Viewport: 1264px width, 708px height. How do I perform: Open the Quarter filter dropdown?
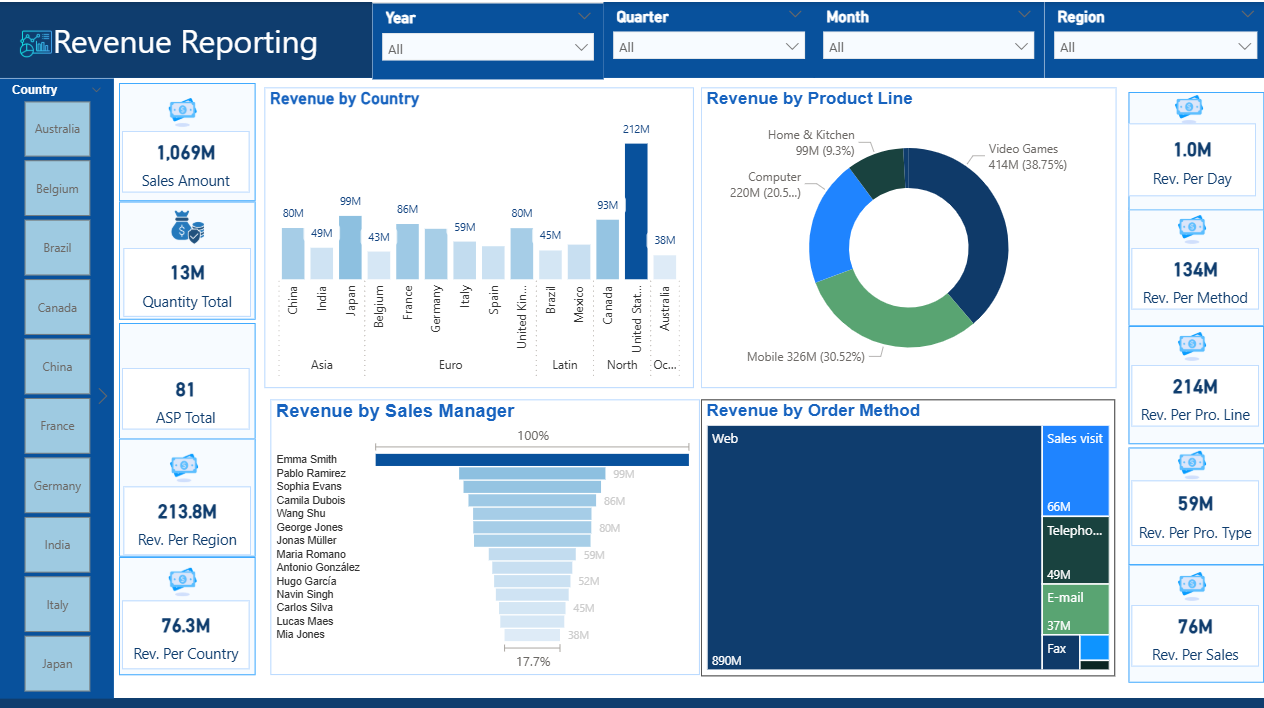(708, 47)
